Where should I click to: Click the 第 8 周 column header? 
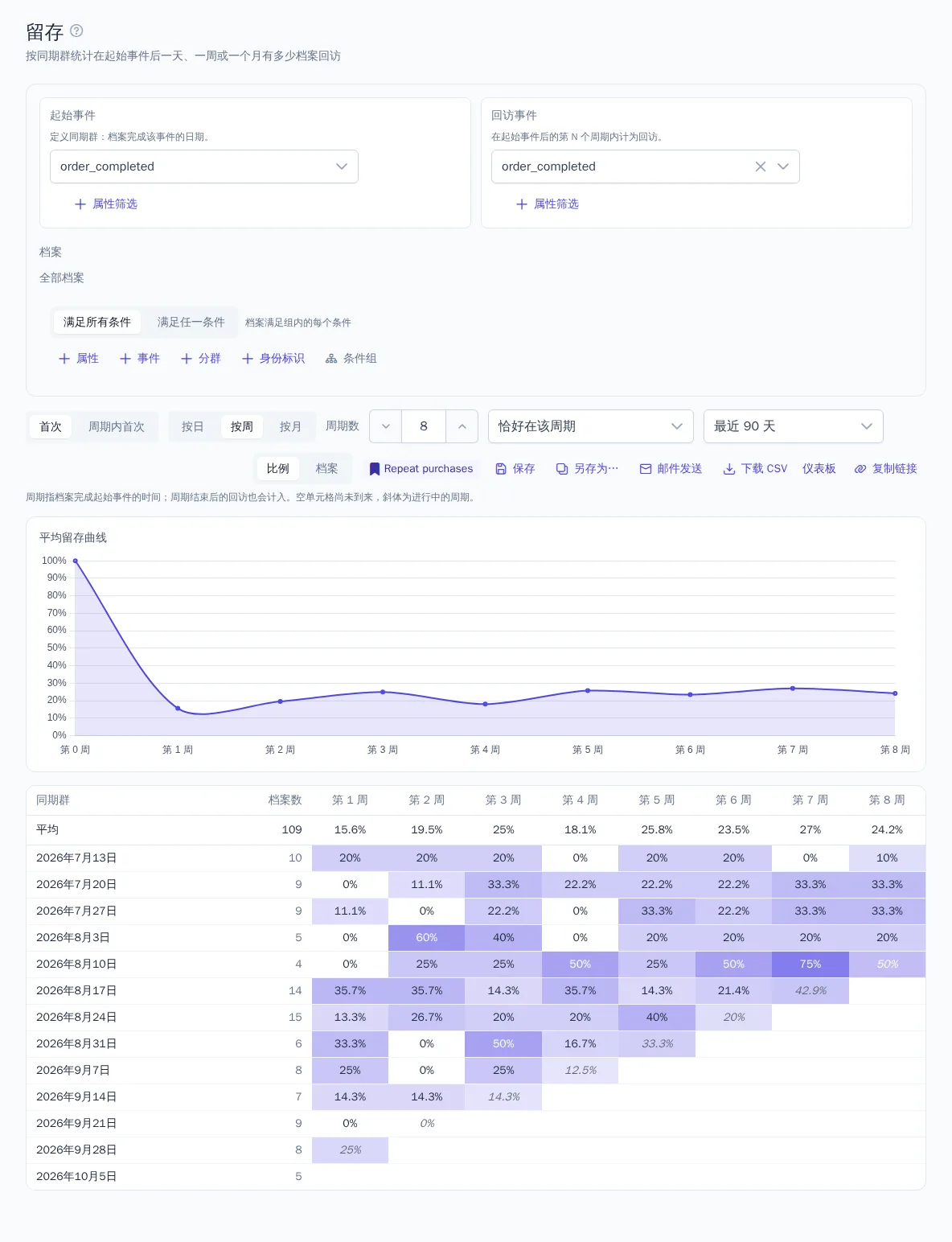point(887,800)
